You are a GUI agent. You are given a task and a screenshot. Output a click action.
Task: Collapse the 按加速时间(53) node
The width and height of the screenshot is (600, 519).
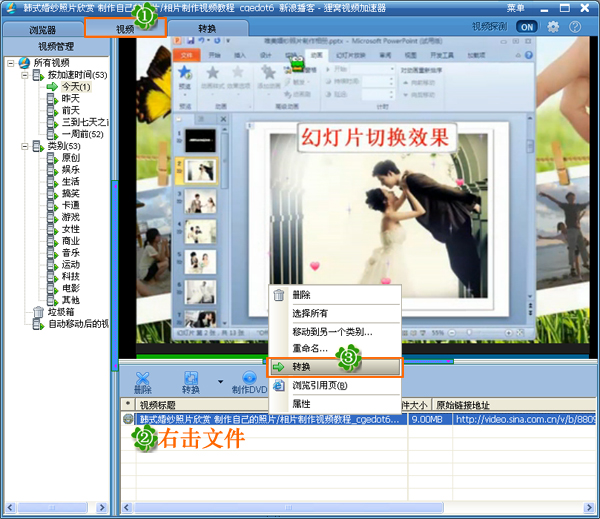pyautogui.click(x=25, y=75)
